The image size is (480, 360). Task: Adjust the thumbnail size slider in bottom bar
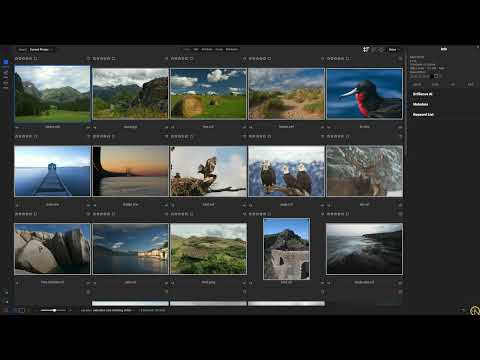coord(54,310)
